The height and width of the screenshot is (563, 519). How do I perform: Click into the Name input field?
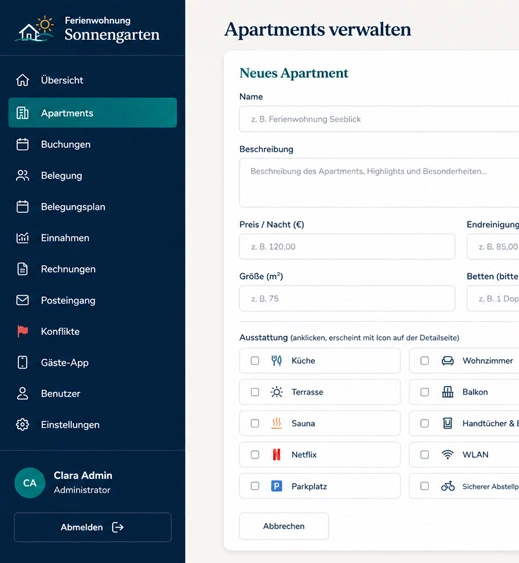tap(379, 119)
